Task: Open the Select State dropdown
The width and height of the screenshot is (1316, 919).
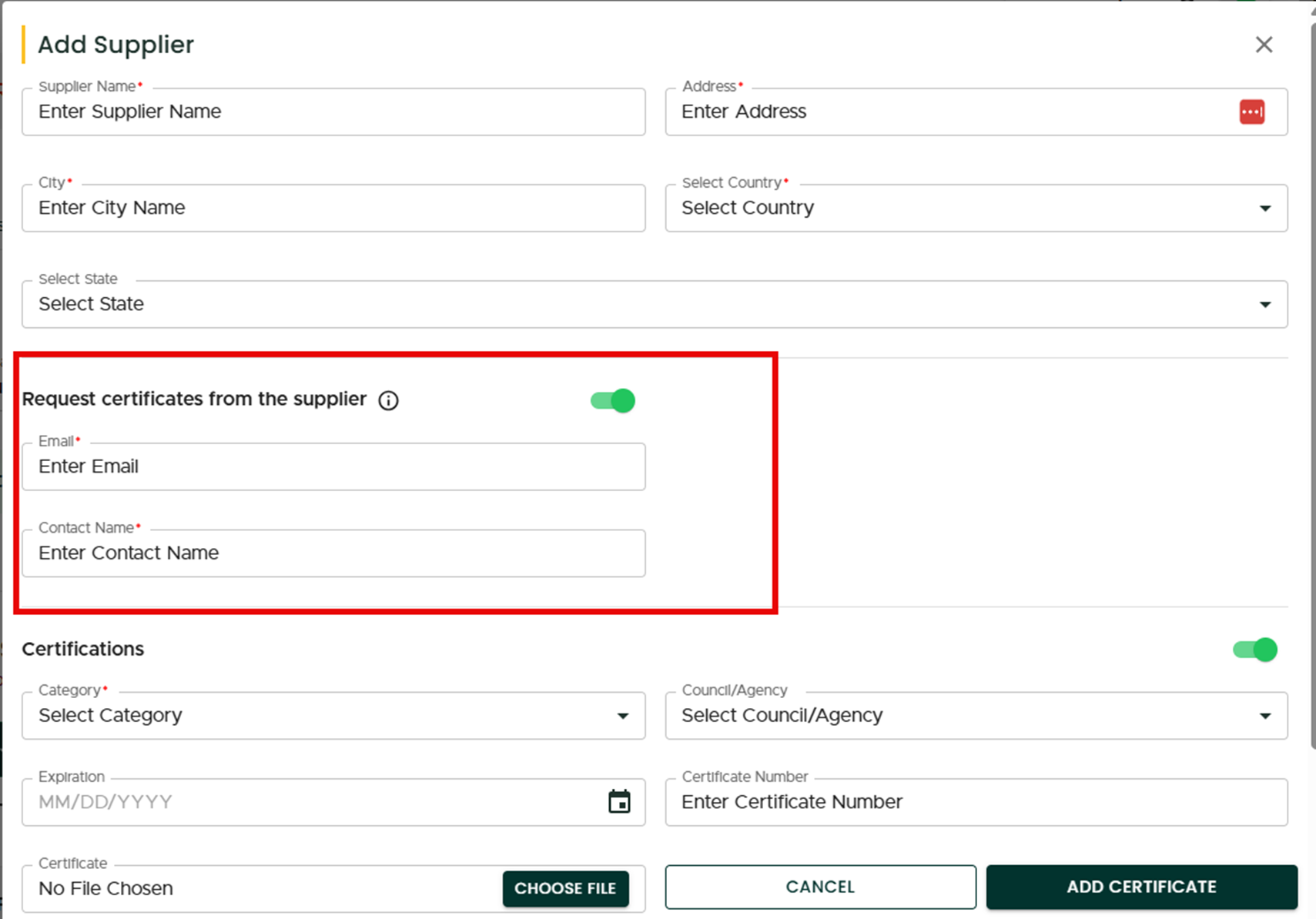Action: (655, 304)
